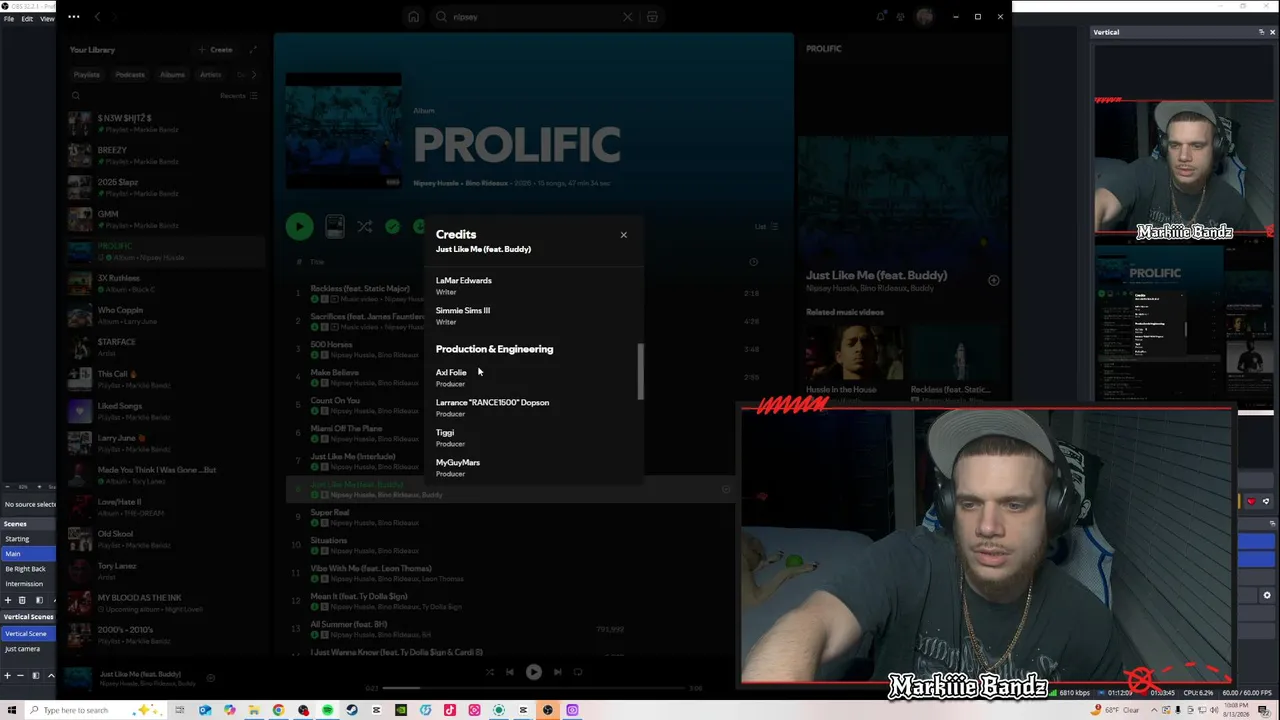The height and width of the screenshot is (720, 1280).
Task: Open the BREEZY playlist
Action: (x=165, y=155)
